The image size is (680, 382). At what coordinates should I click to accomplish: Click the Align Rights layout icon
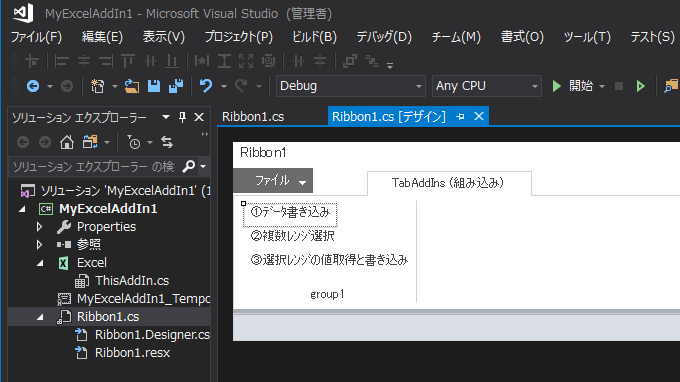106,62
